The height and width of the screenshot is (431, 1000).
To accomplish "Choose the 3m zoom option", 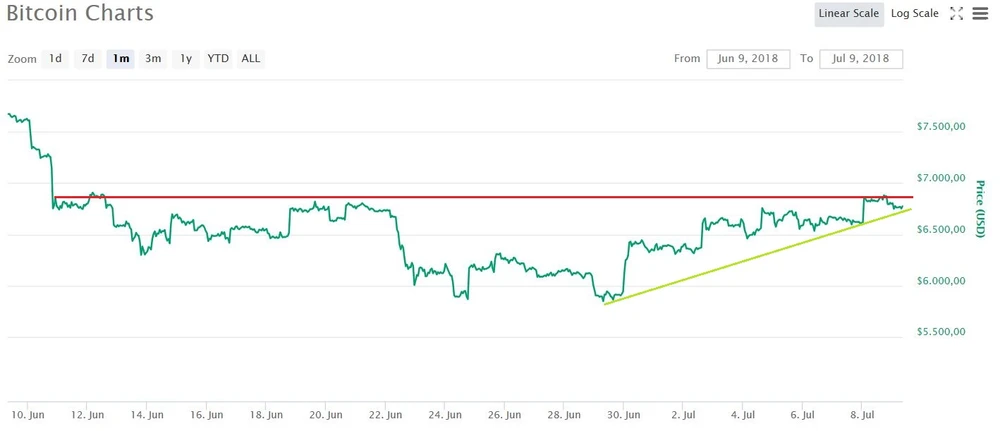I will tap(153, 59).
